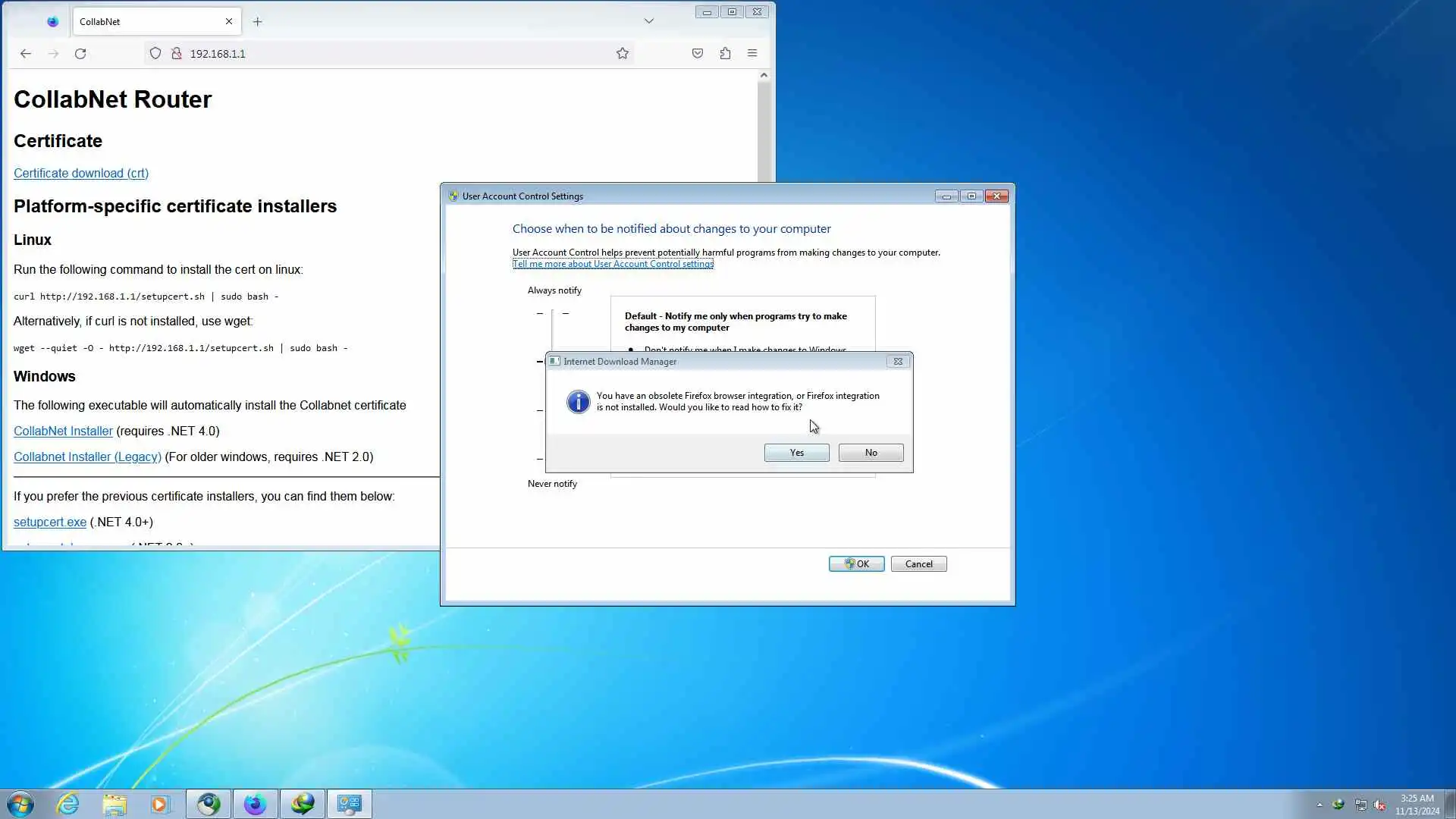Viewport: 1456px width, 819px height.
Task: Bookmark this page with star icon
Action: tap(622, 53)
